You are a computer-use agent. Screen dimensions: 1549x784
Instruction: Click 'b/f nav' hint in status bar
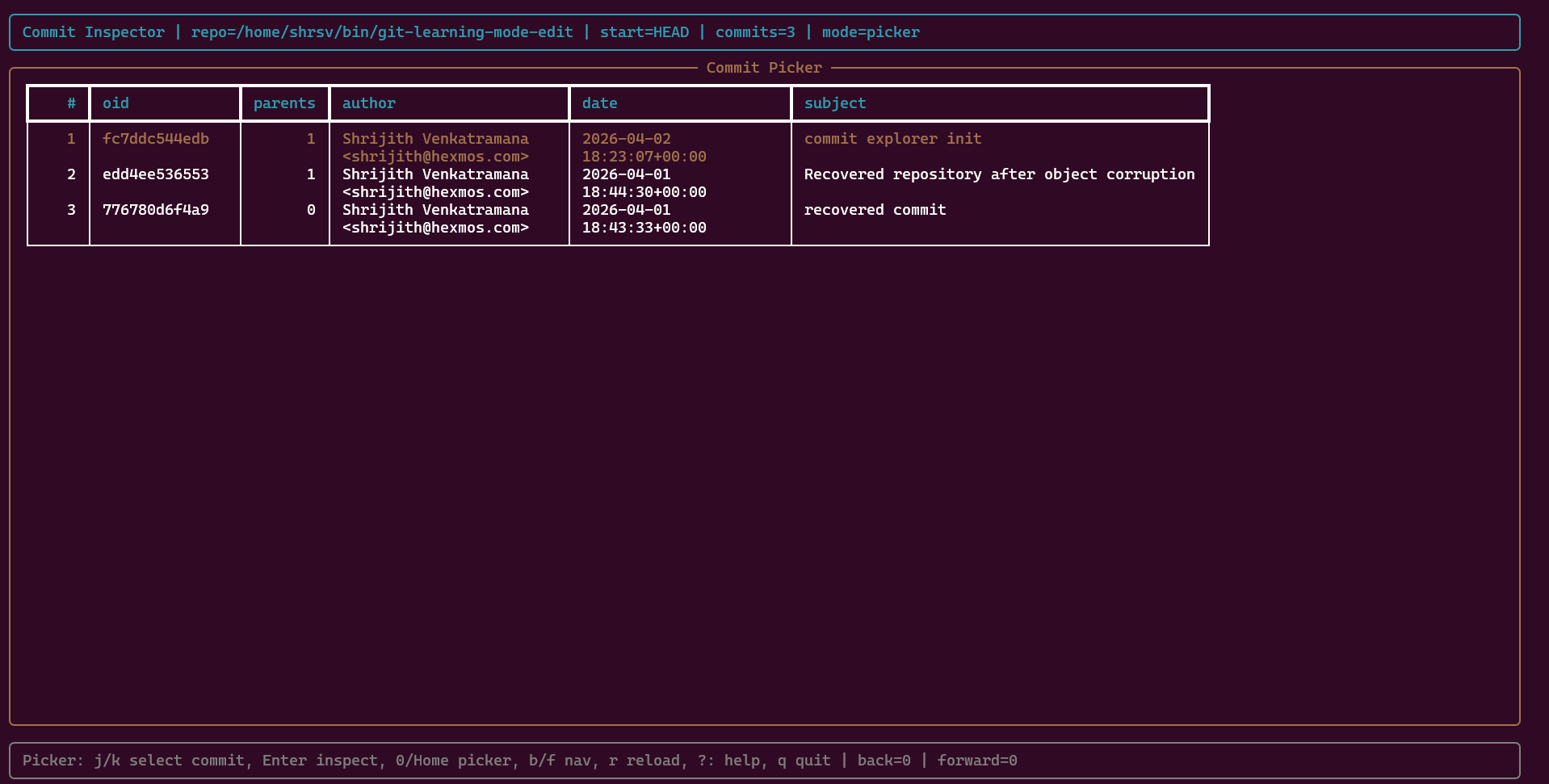click(x=560, y=761)
